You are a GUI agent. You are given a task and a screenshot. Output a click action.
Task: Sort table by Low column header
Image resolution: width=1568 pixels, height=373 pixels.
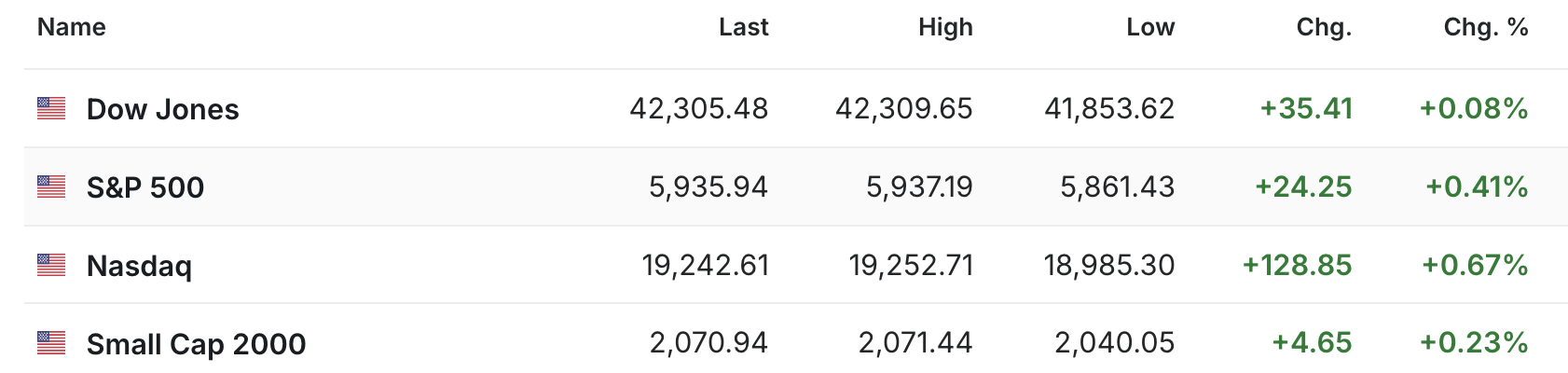1150,27
